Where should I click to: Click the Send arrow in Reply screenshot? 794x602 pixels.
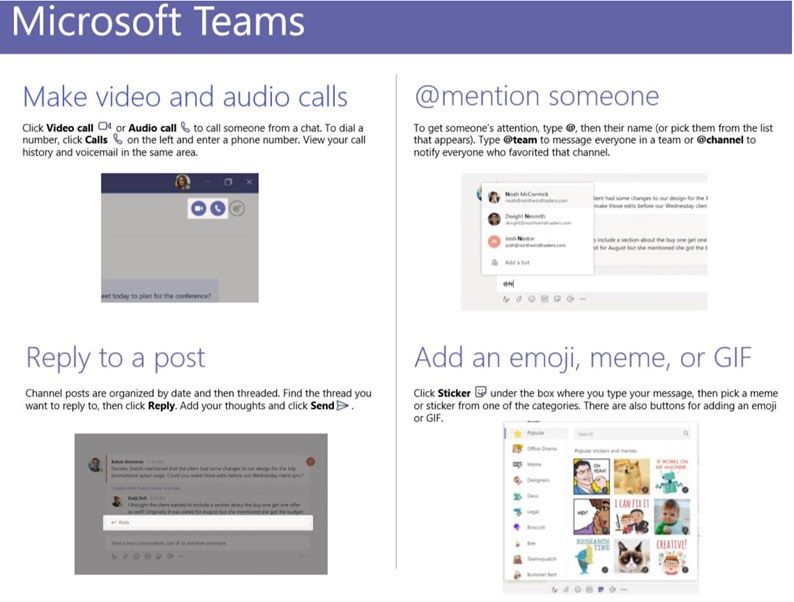(x=301, y=556)
